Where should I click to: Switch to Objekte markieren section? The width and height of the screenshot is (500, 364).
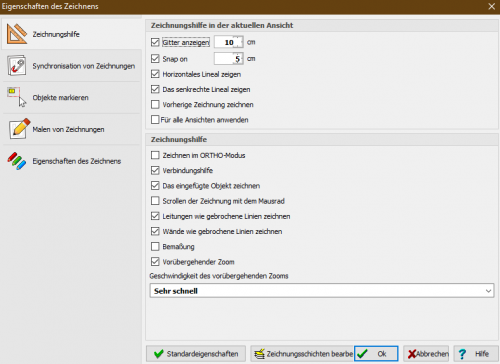click(x=72, y=97)
